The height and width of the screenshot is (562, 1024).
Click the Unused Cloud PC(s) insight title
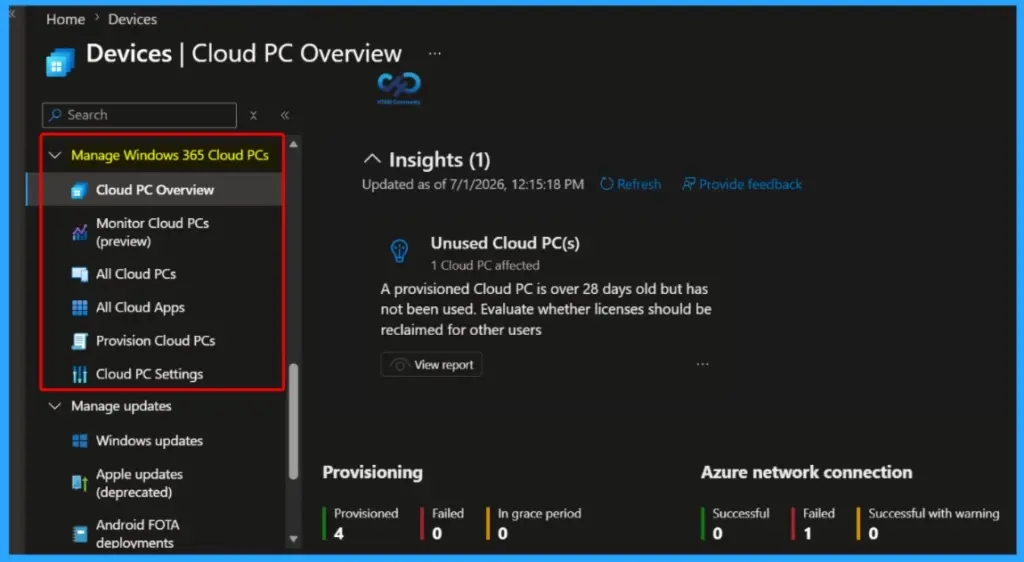505,243
